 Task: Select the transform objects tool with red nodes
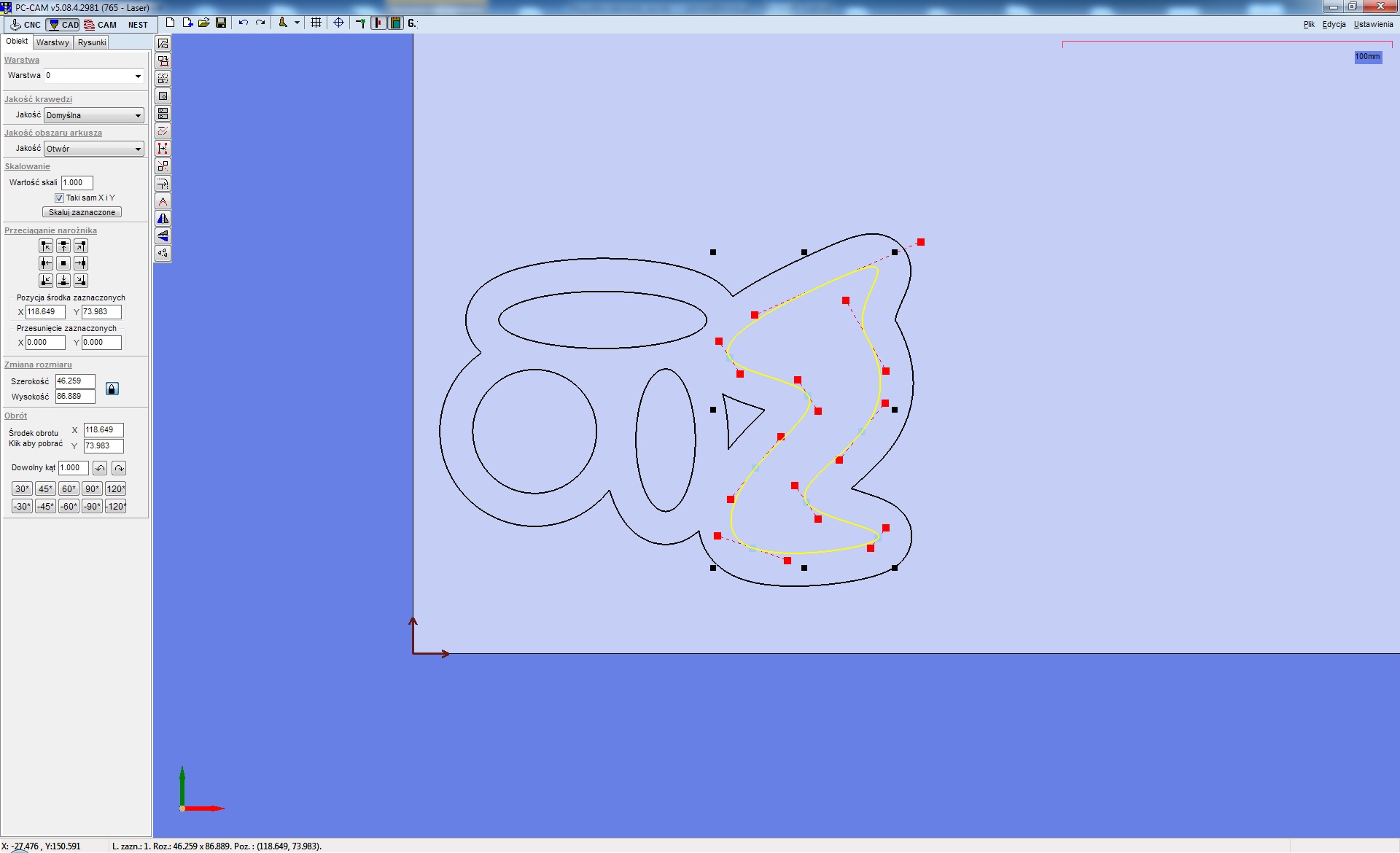click(163, 61)
